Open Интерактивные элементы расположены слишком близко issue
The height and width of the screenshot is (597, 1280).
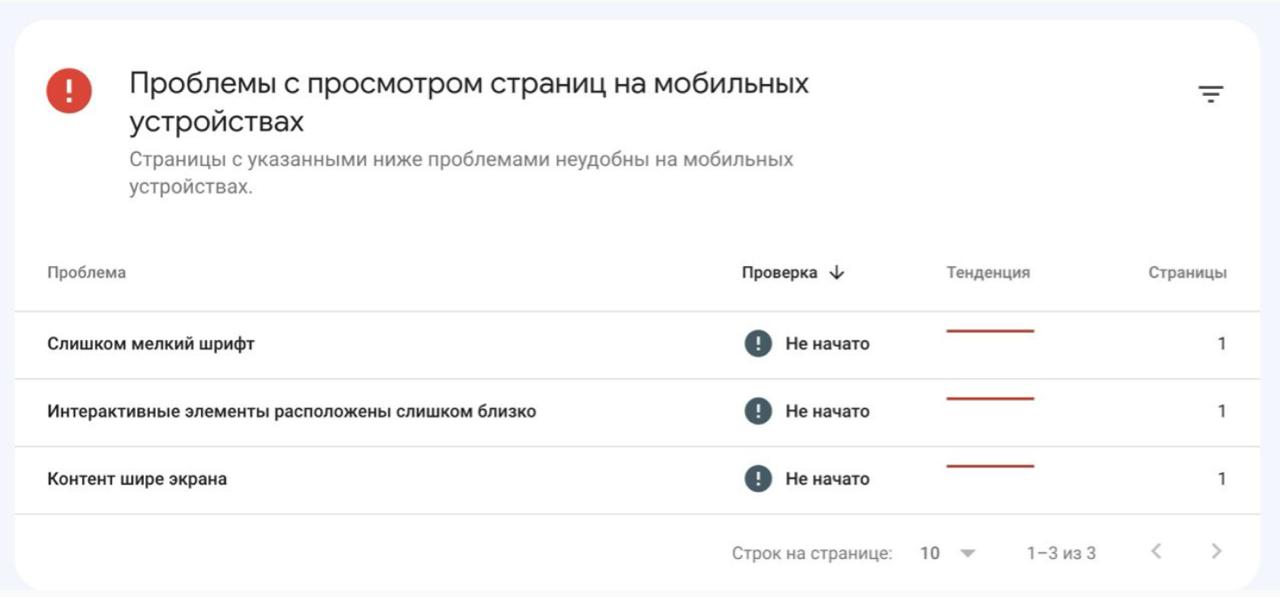click(291, 411)
